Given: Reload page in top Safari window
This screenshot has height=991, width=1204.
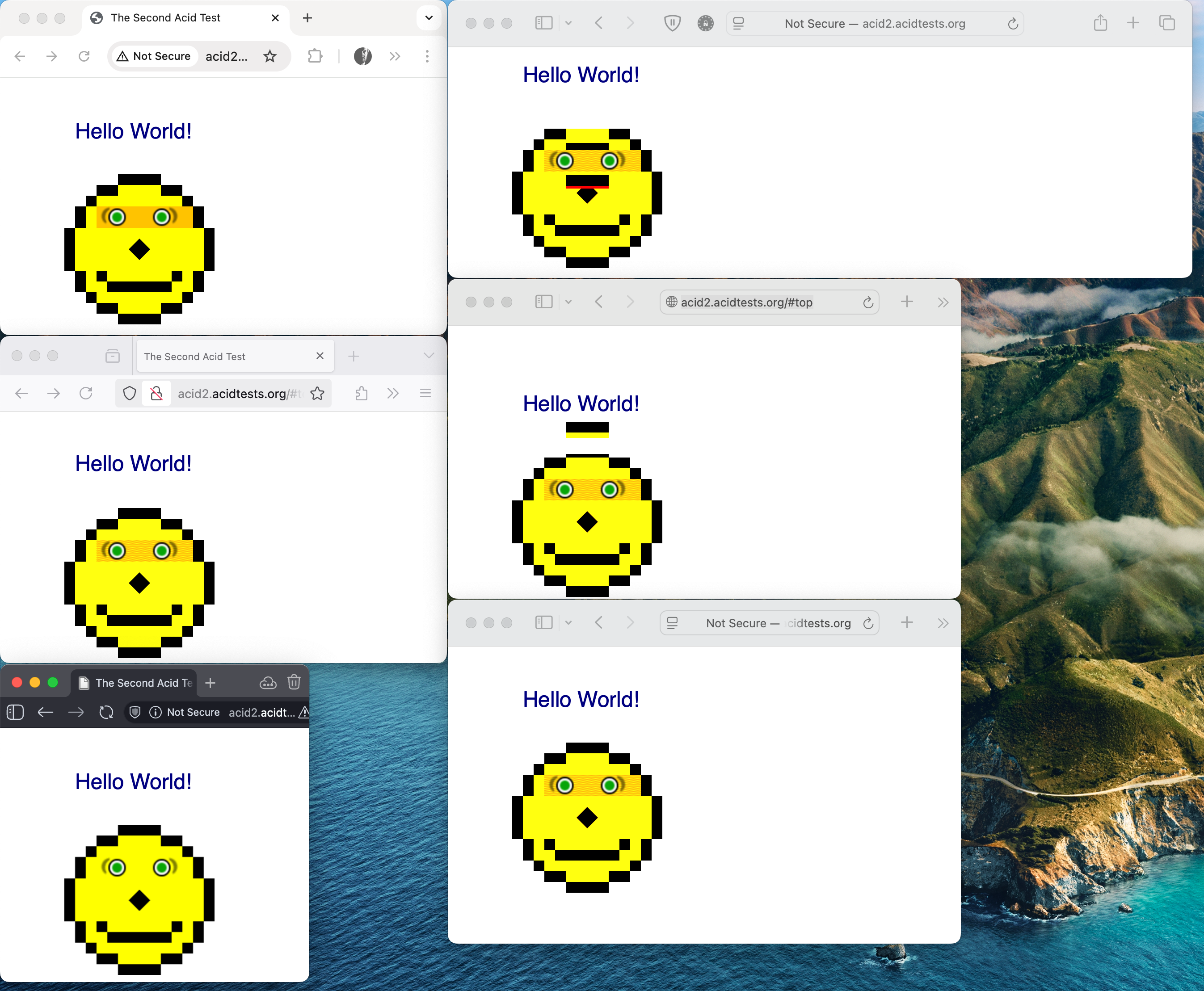Looking at the screenshot, I should click(x=1013, y=23).
